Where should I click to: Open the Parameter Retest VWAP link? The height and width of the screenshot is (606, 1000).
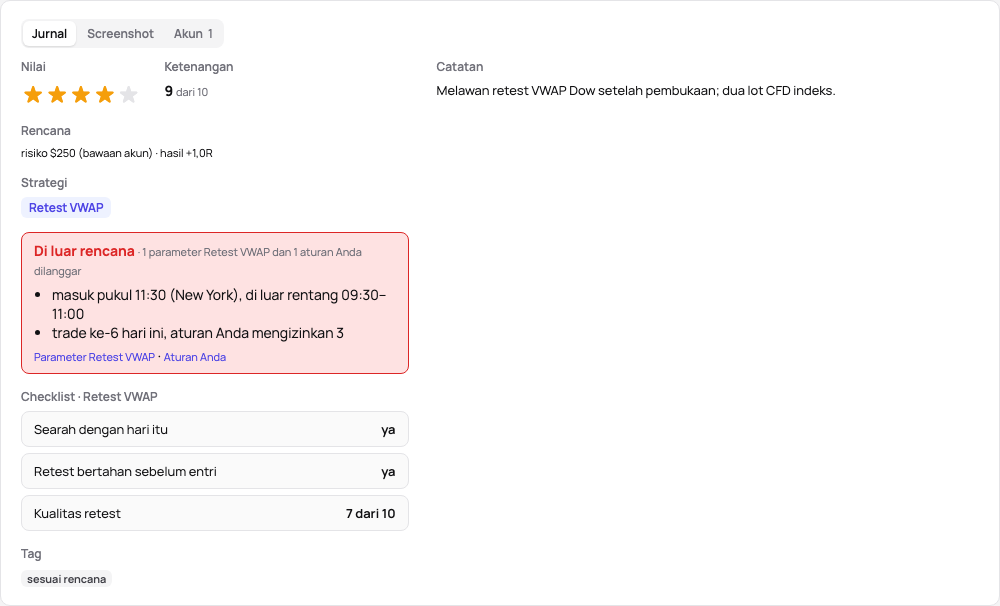94,357
